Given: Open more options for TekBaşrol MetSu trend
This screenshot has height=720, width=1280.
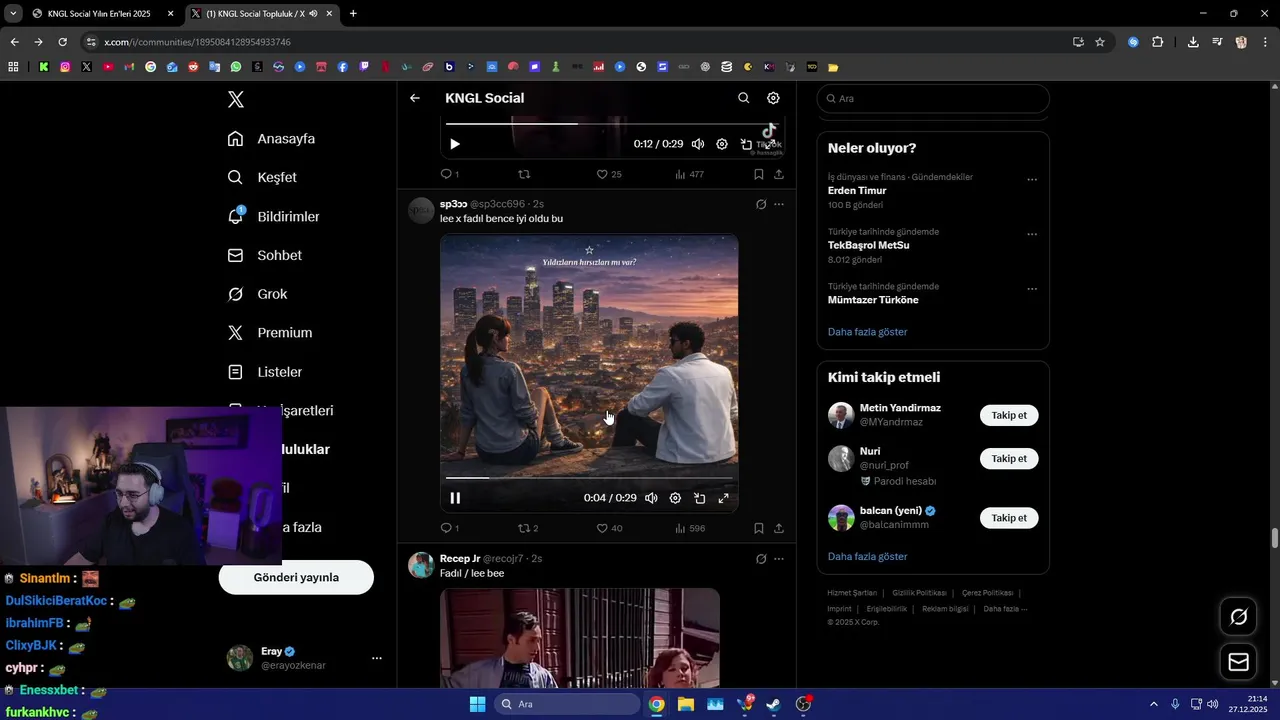Looking at the screenshot, I should pyautogui.click(x=1032, y=235).
